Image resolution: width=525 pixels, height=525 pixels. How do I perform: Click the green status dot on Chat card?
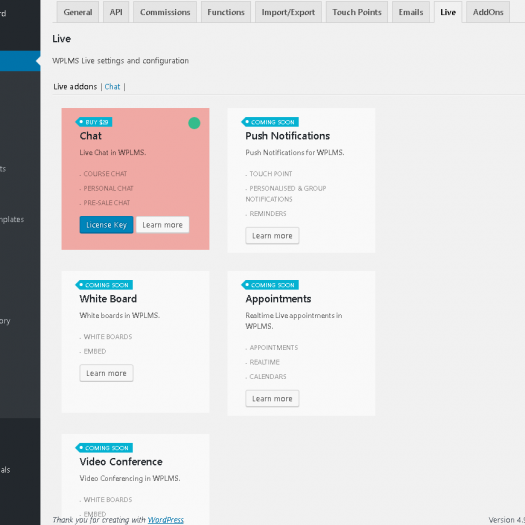[194, 123]
